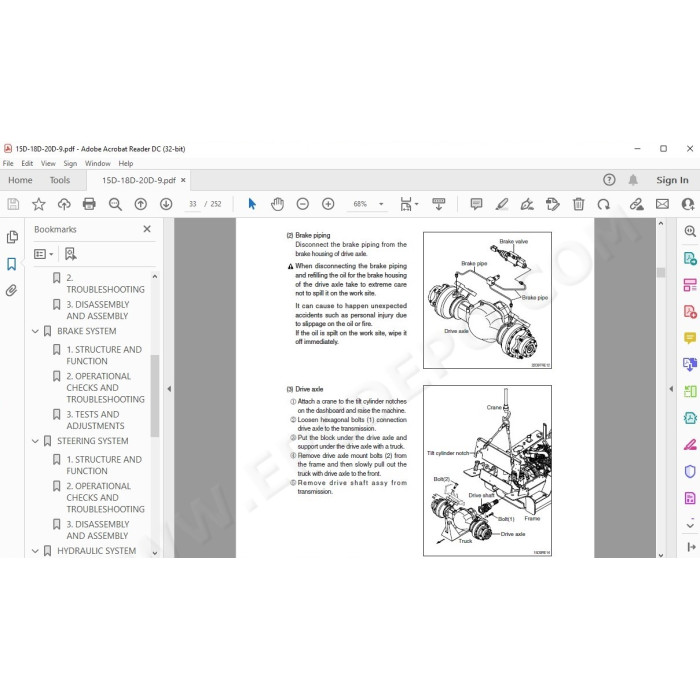Open the Edit menu
The image size is (700, 700).
click(27, 163)
